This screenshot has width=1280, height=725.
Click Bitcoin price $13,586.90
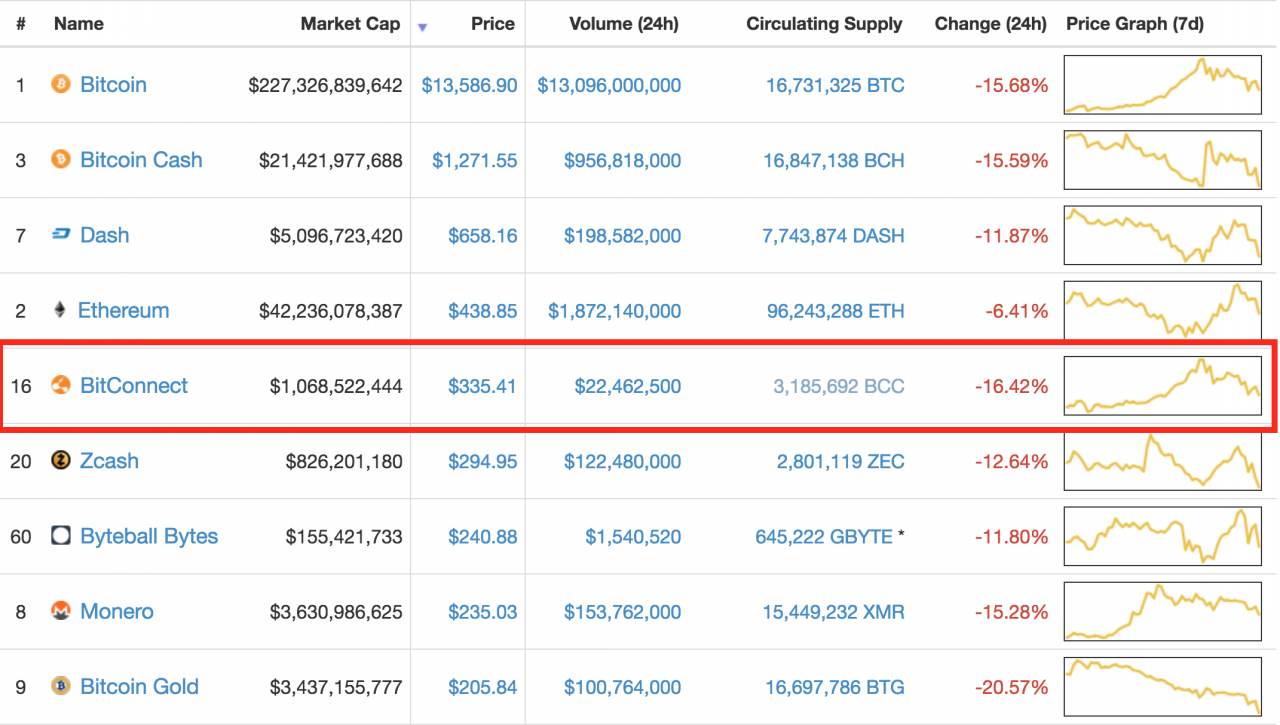pyautogui.click(x=469, y=85)
